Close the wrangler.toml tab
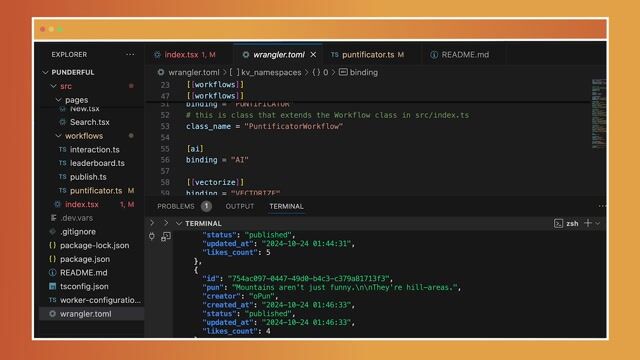 coord(313,54)
